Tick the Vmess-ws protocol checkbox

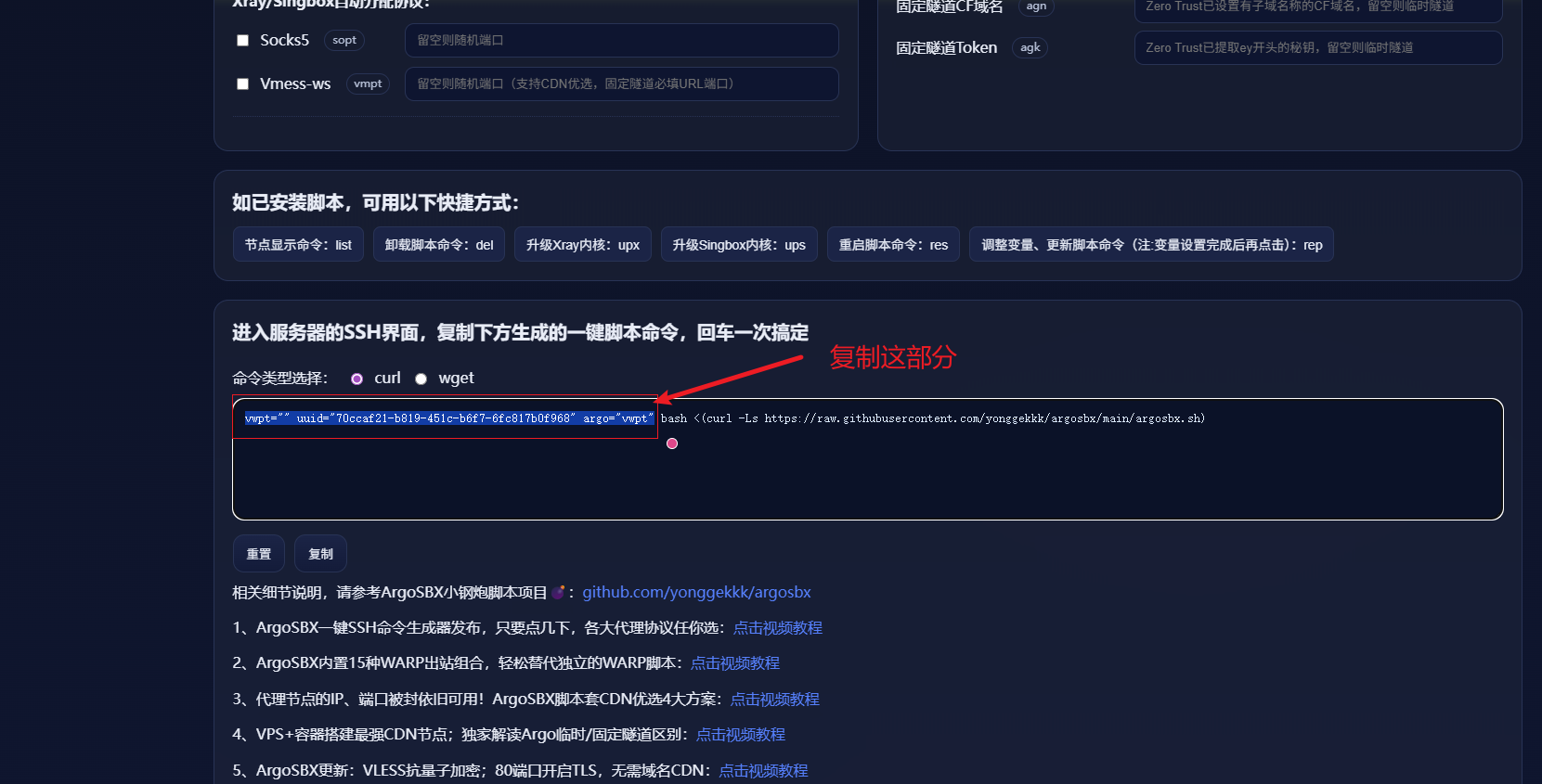pos(242,84)
